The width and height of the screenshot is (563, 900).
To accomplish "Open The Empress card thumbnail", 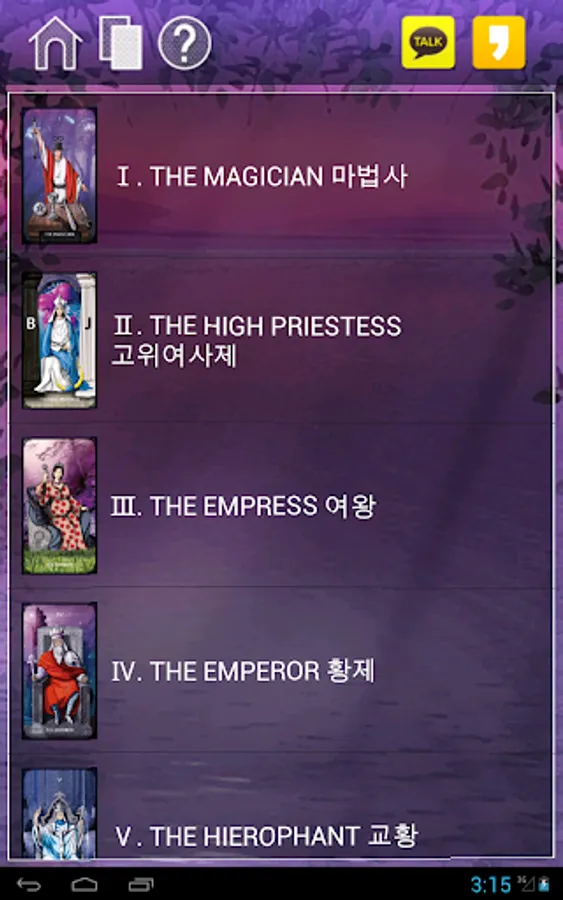I will [x=59, y=506].
